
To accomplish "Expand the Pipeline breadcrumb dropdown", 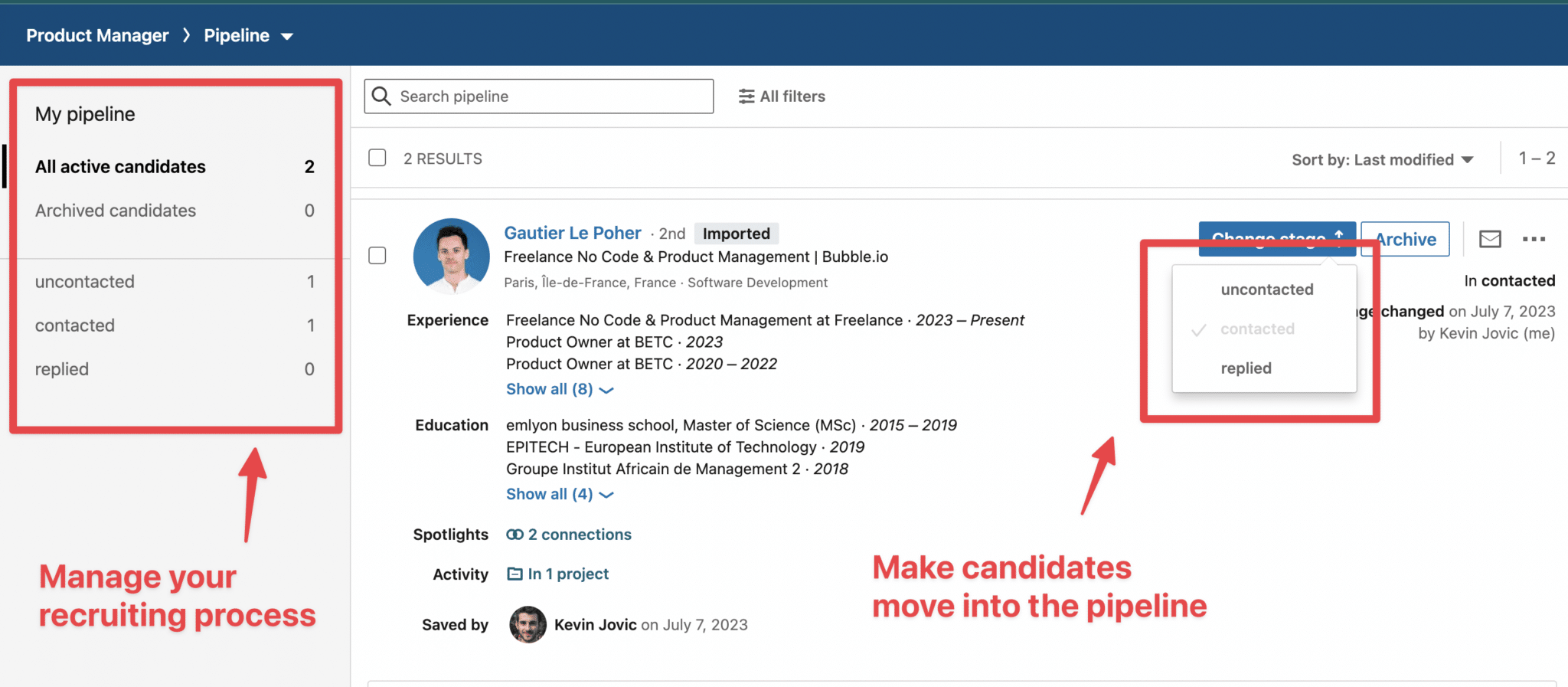I will click(x=287, y=35).
